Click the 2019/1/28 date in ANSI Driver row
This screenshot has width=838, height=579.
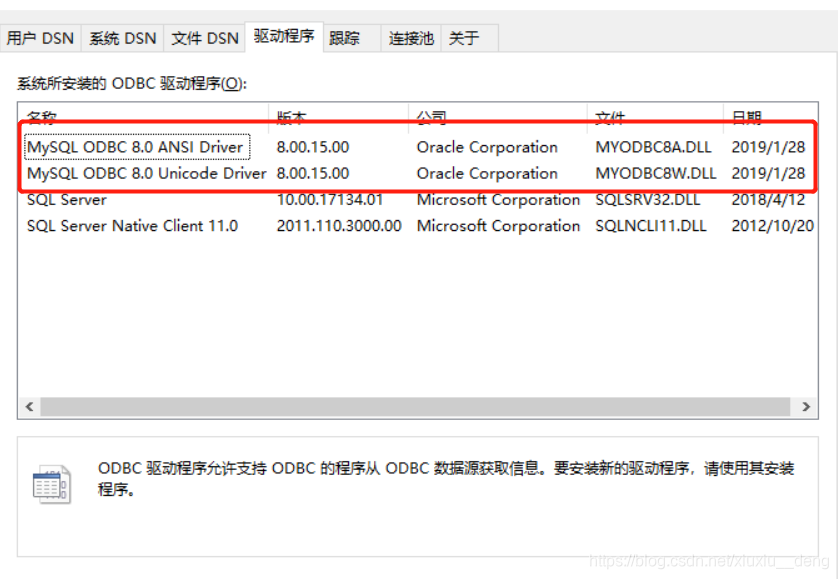(768, 147)
